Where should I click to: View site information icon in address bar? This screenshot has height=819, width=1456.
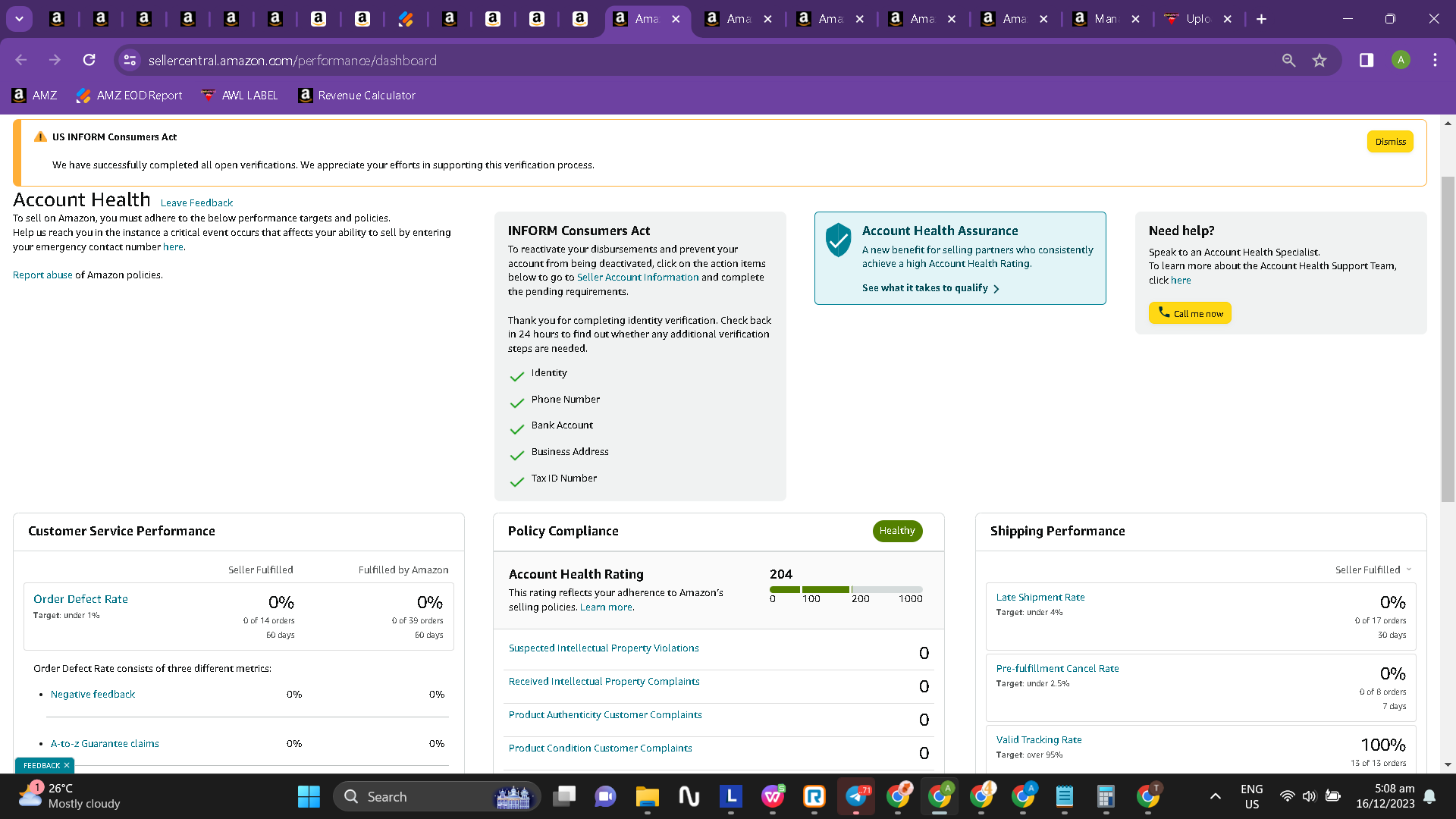click(x=130, y=60)
